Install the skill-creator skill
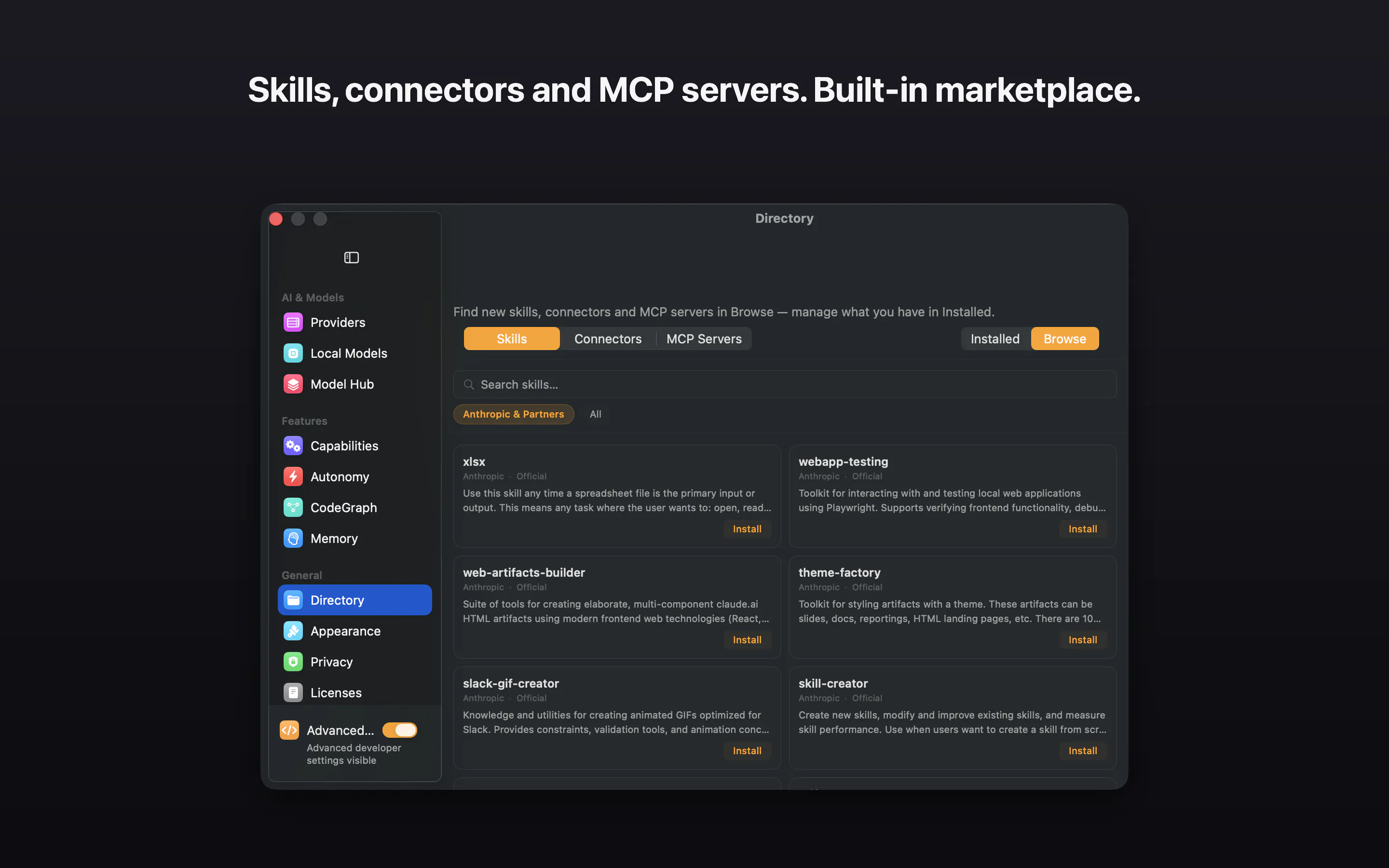Image resolution: width=1389 pixels, height=868 pixels. pos(1082,751)
